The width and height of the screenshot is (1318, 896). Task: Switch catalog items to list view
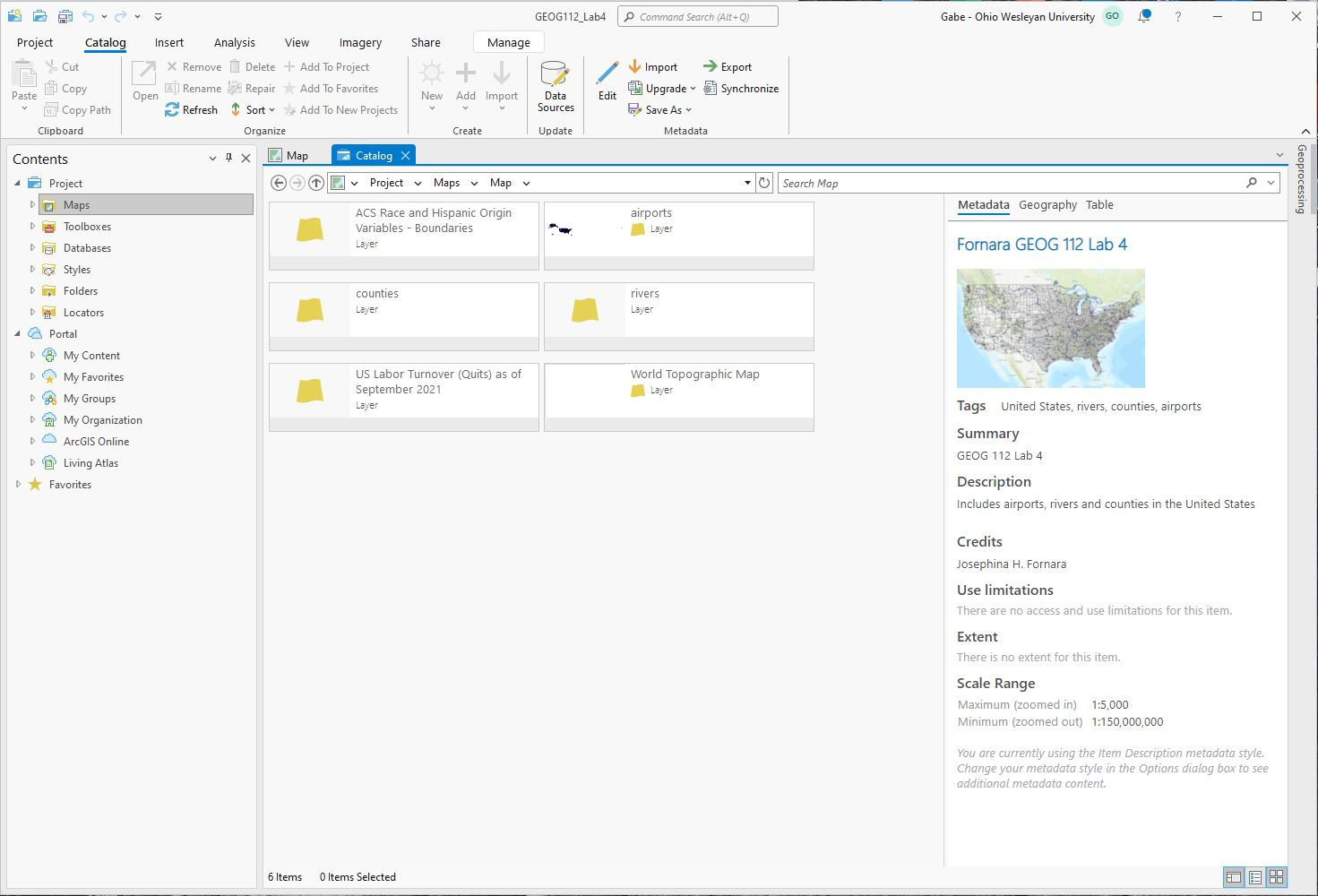tap(1254, 877)
